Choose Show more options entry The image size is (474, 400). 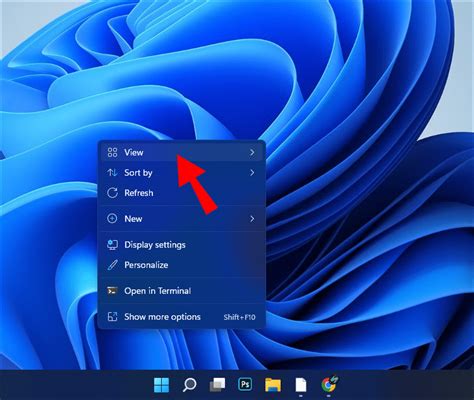pyautogui.click(x=182, y=317)
